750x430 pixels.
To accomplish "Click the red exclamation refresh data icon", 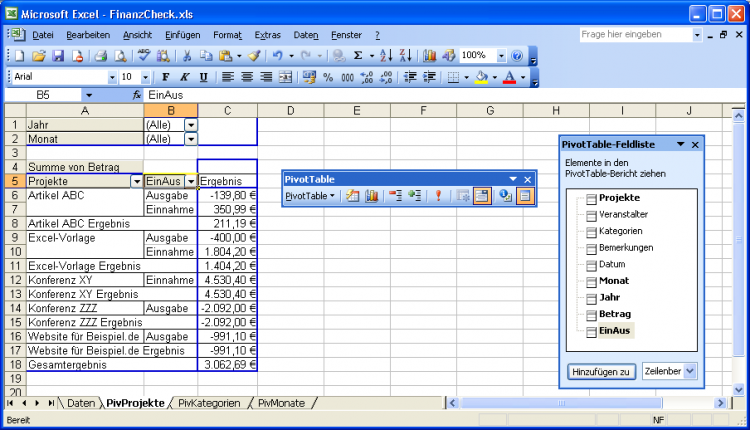I will coord(437,196).
